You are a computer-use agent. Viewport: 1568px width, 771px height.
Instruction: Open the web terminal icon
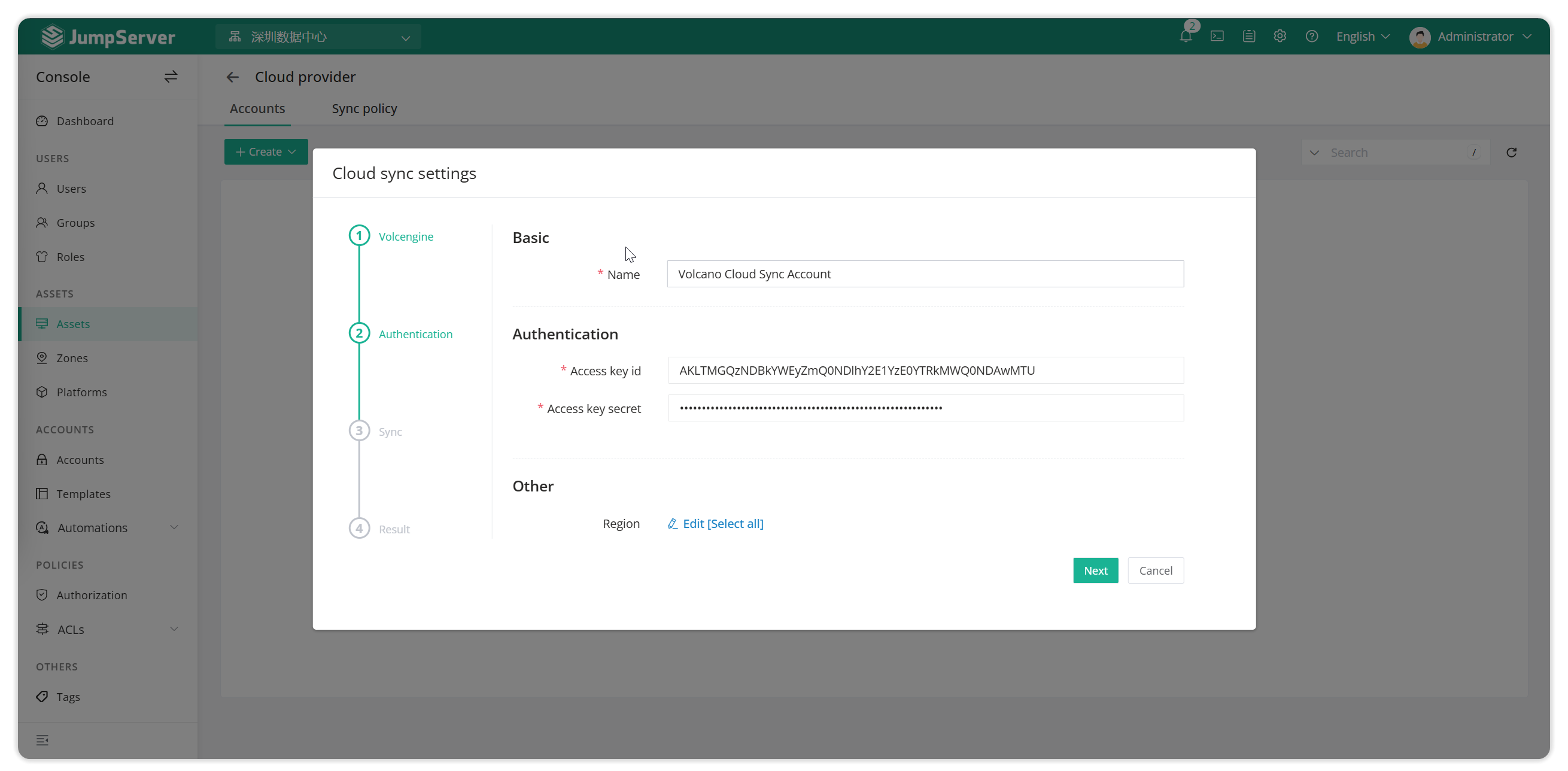1217,37
